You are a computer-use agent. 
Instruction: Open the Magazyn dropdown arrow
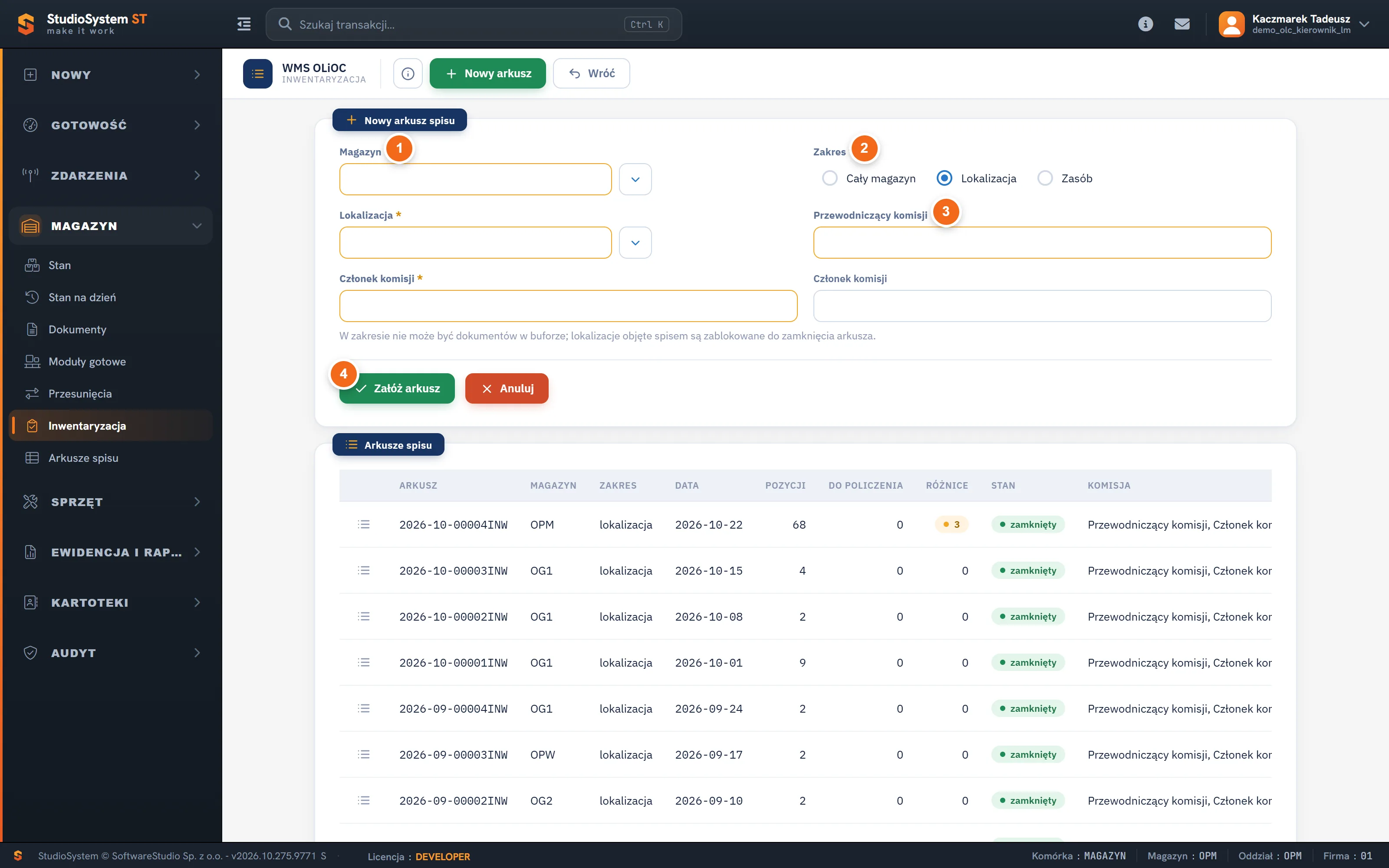pyautogui.click(x=635, y=179)
